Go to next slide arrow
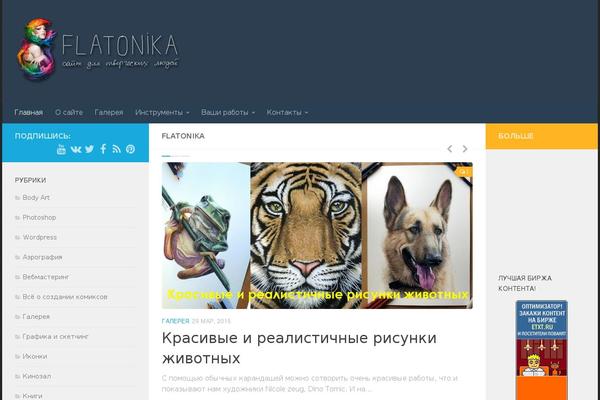 pos(465,149)
